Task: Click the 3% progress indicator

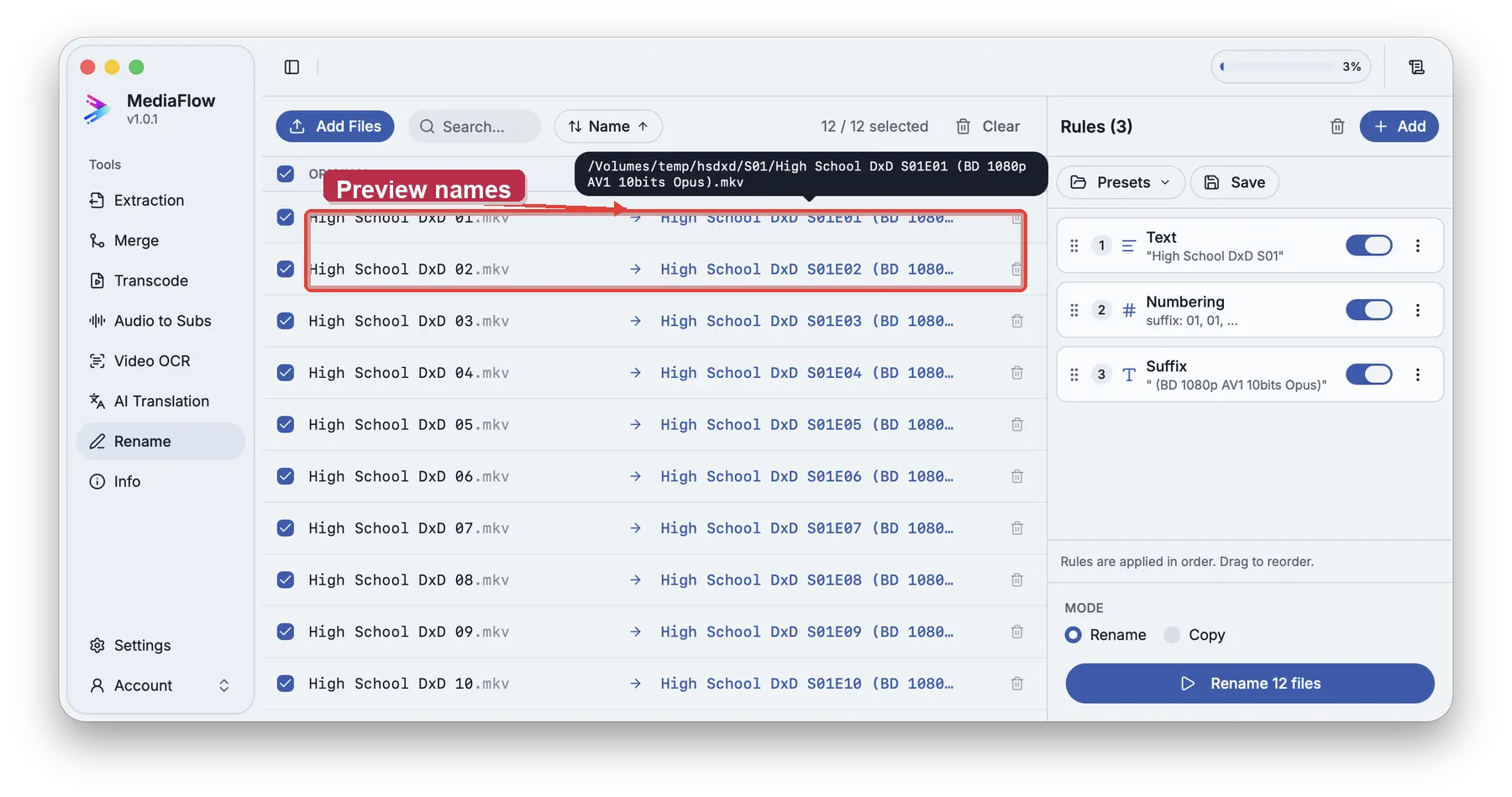Action: click(1290, 67)
